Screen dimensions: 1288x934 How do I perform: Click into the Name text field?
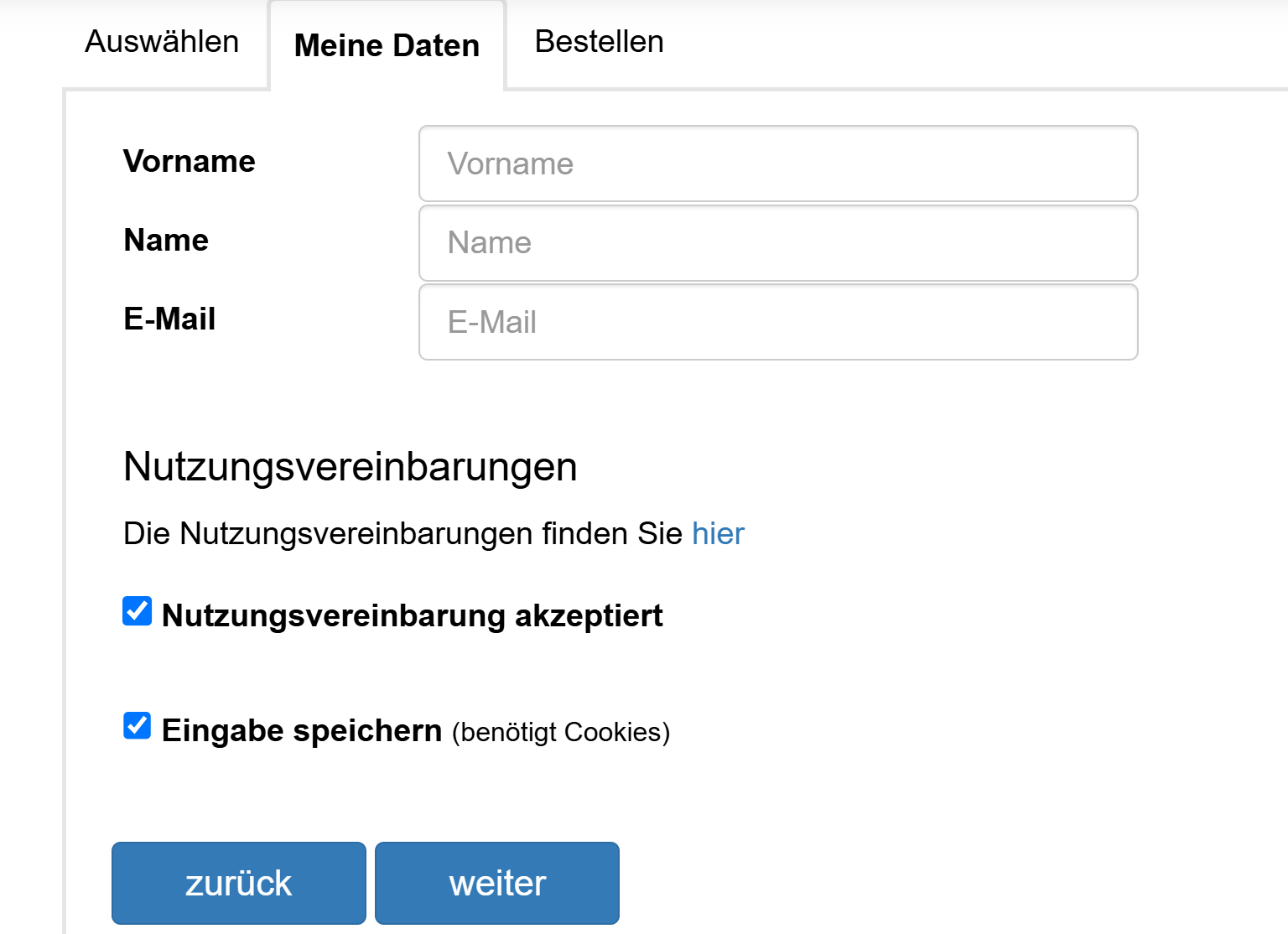tap(777, 243)
